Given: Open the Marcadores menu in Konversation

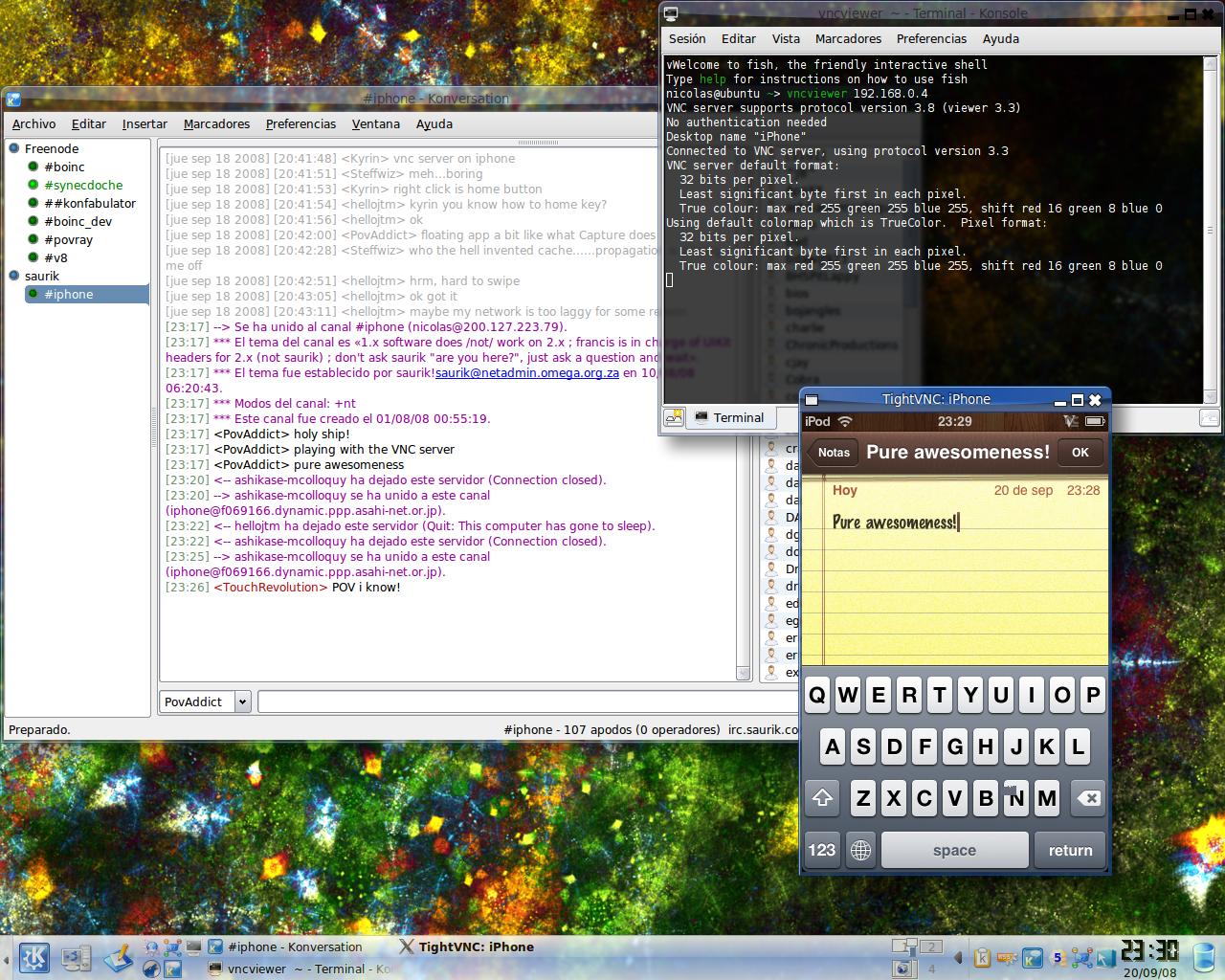Looking at the screenshot, I should point(216,124).
